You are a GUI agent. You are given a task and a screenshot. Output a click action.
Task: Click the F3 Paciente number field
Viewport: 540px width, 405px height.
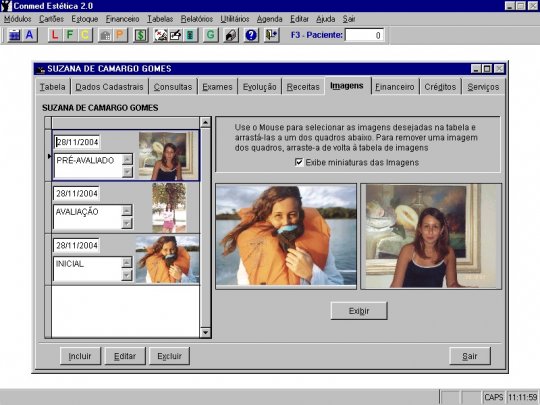pyautogui.click(x=364, y=35)
